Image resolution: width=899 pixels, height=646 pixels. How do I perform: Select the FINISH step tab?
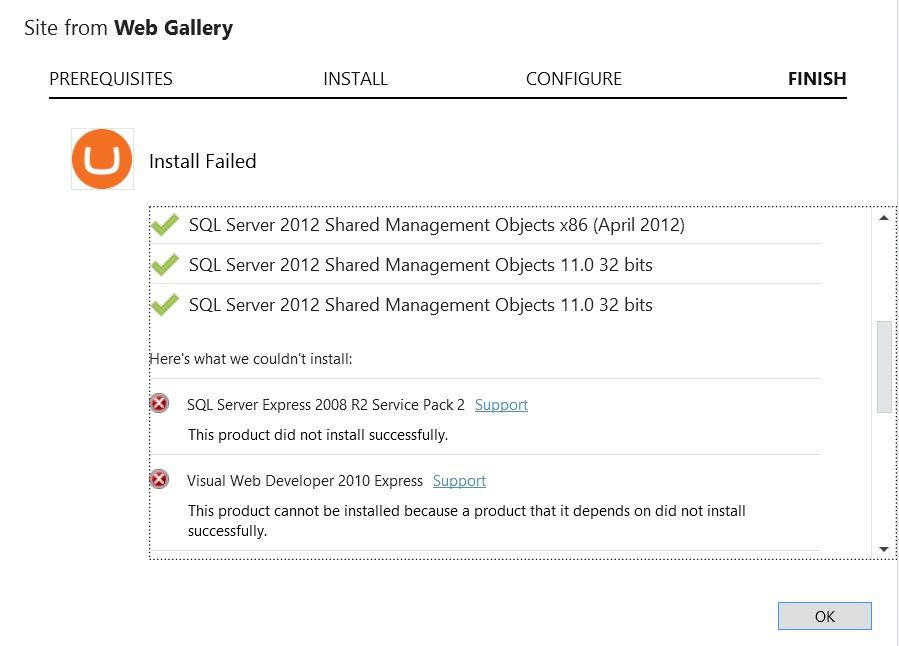pos(817,79)
